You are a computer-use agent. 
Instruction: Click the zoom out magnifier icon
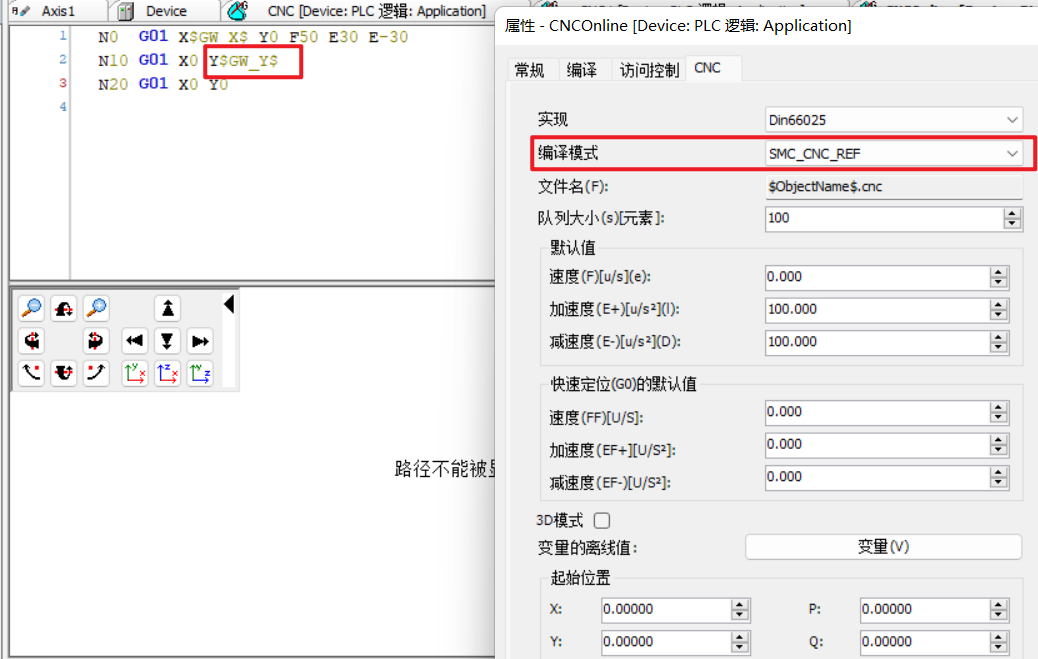point(32,309)
